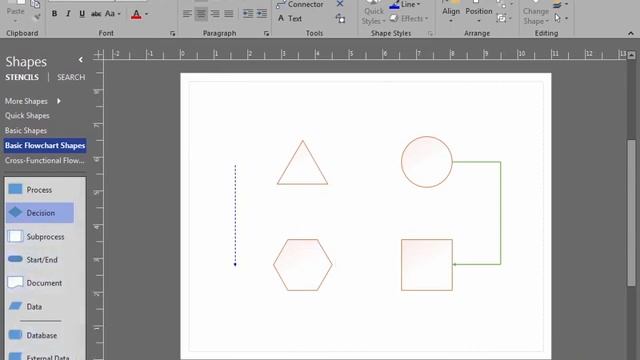Click the vertical scrollbar thumb
Viewport: 640px width, 360px height.
[x=631, y=212]
